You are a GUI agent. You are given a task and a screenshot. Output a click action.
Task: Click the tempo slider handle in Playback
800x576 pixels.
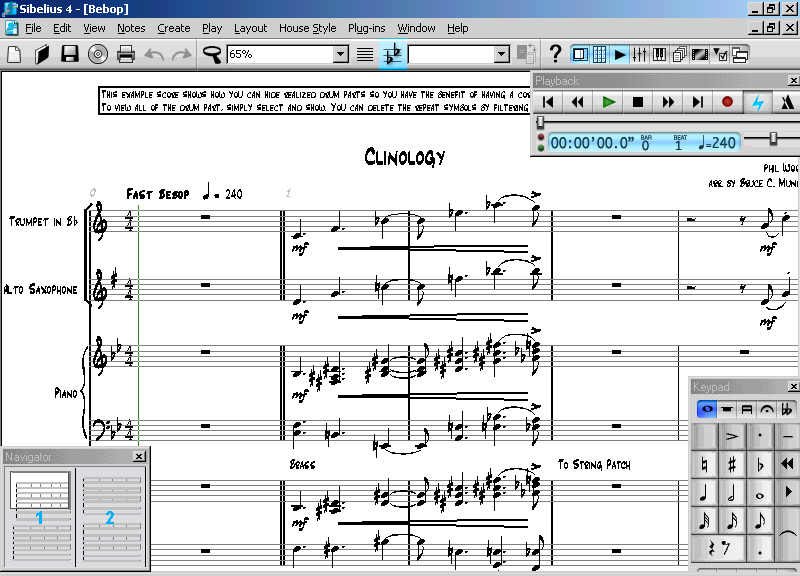click(x=773, y=139)
